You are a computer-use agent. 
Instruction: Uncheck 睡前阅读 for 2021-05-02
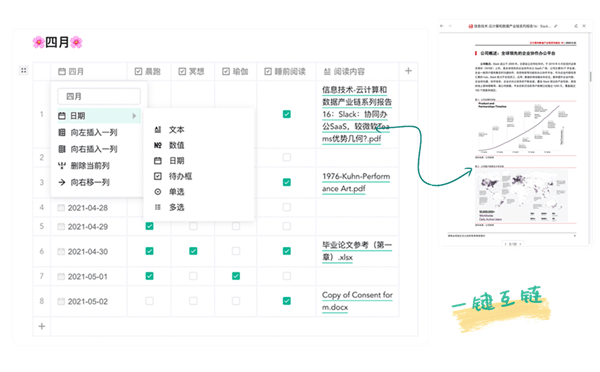(287, 301)
